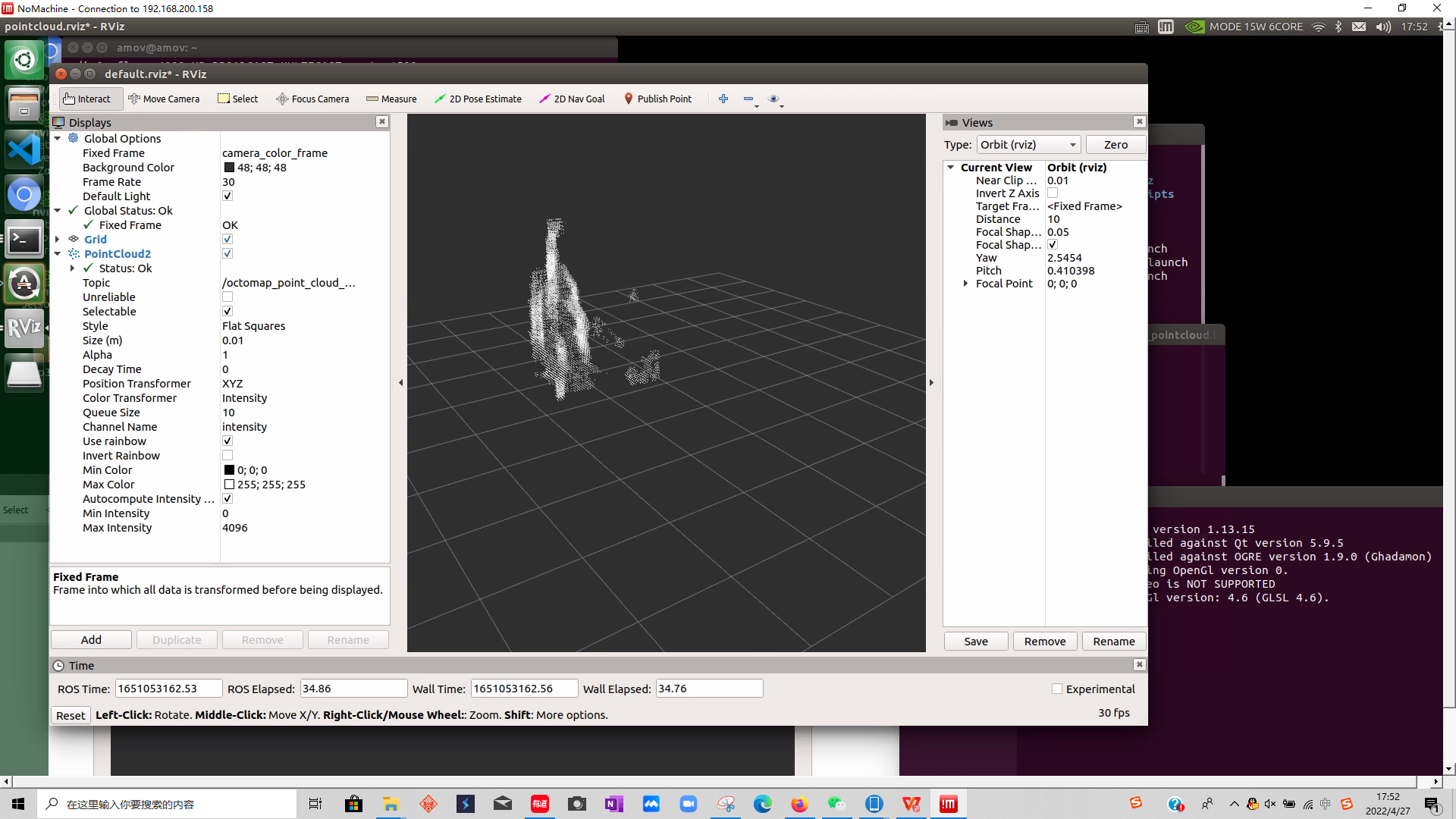The height and width of the screenshot is (819, 1456).
Task: Open the Background Color swatch
Action: pos(229,168)
